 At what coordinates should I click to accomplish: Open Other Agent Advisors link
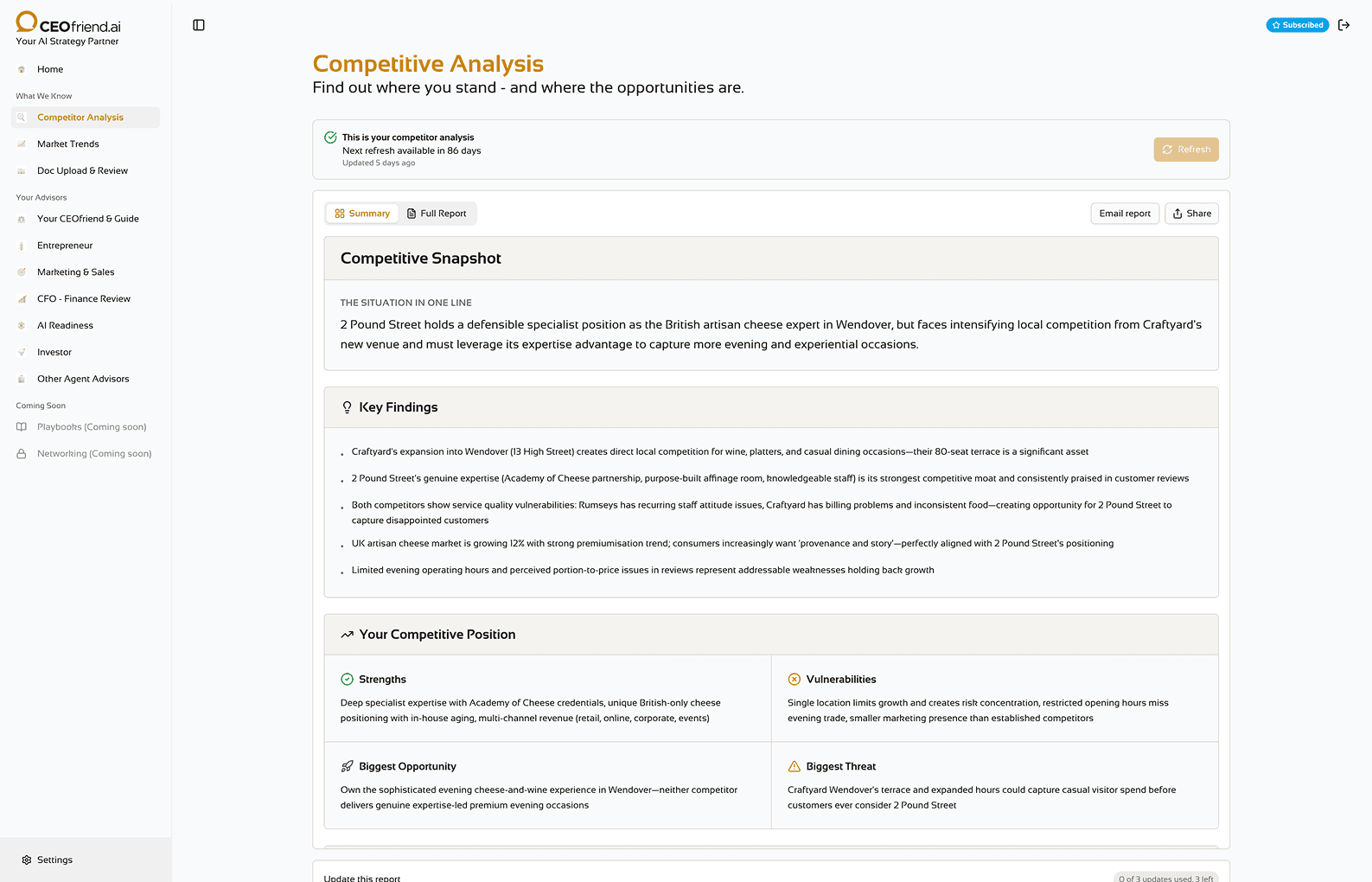(83, 380)
